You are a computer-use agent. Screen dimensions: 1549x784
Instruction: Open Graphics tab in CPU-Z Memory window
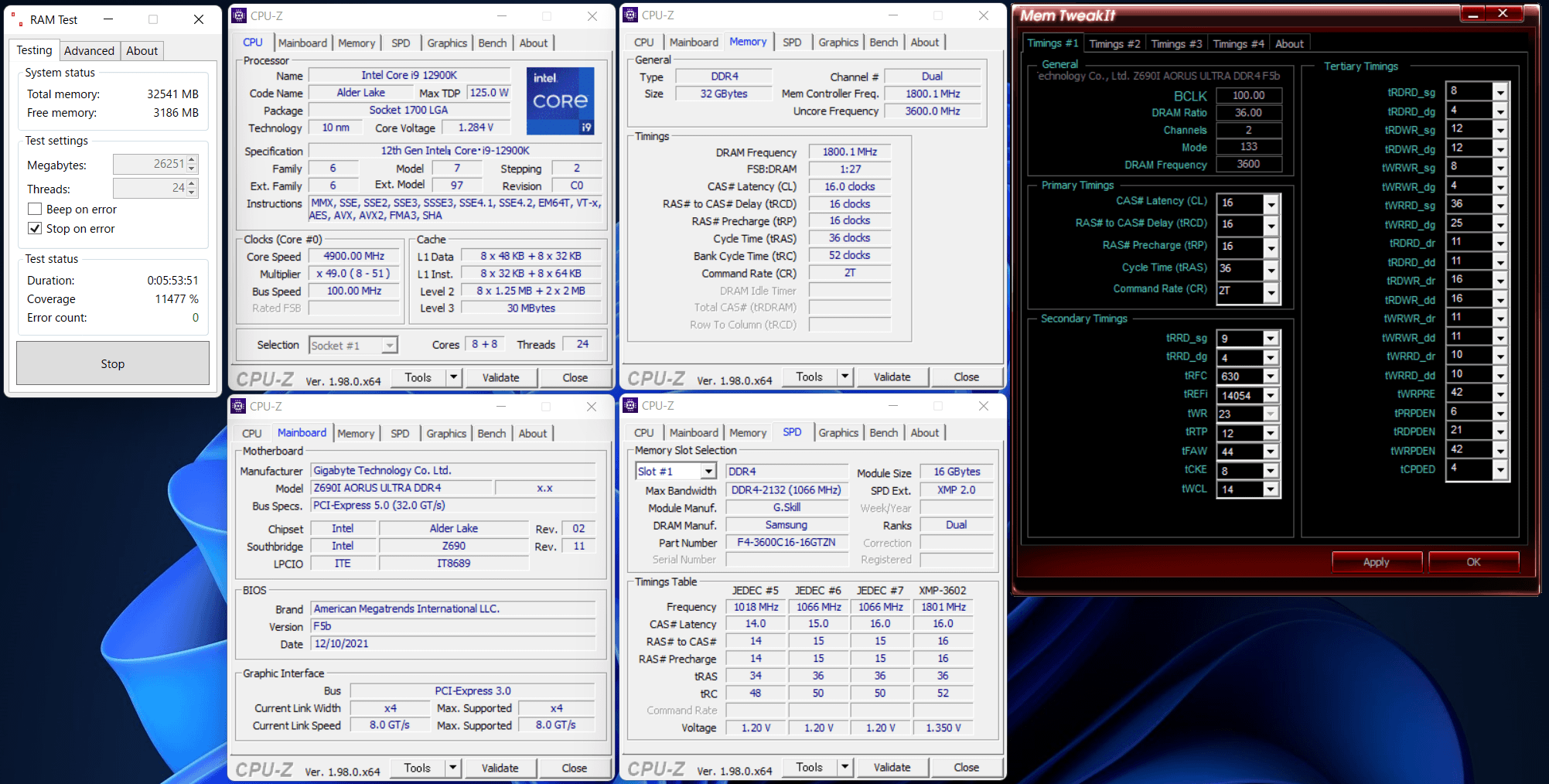coord(838,43)
